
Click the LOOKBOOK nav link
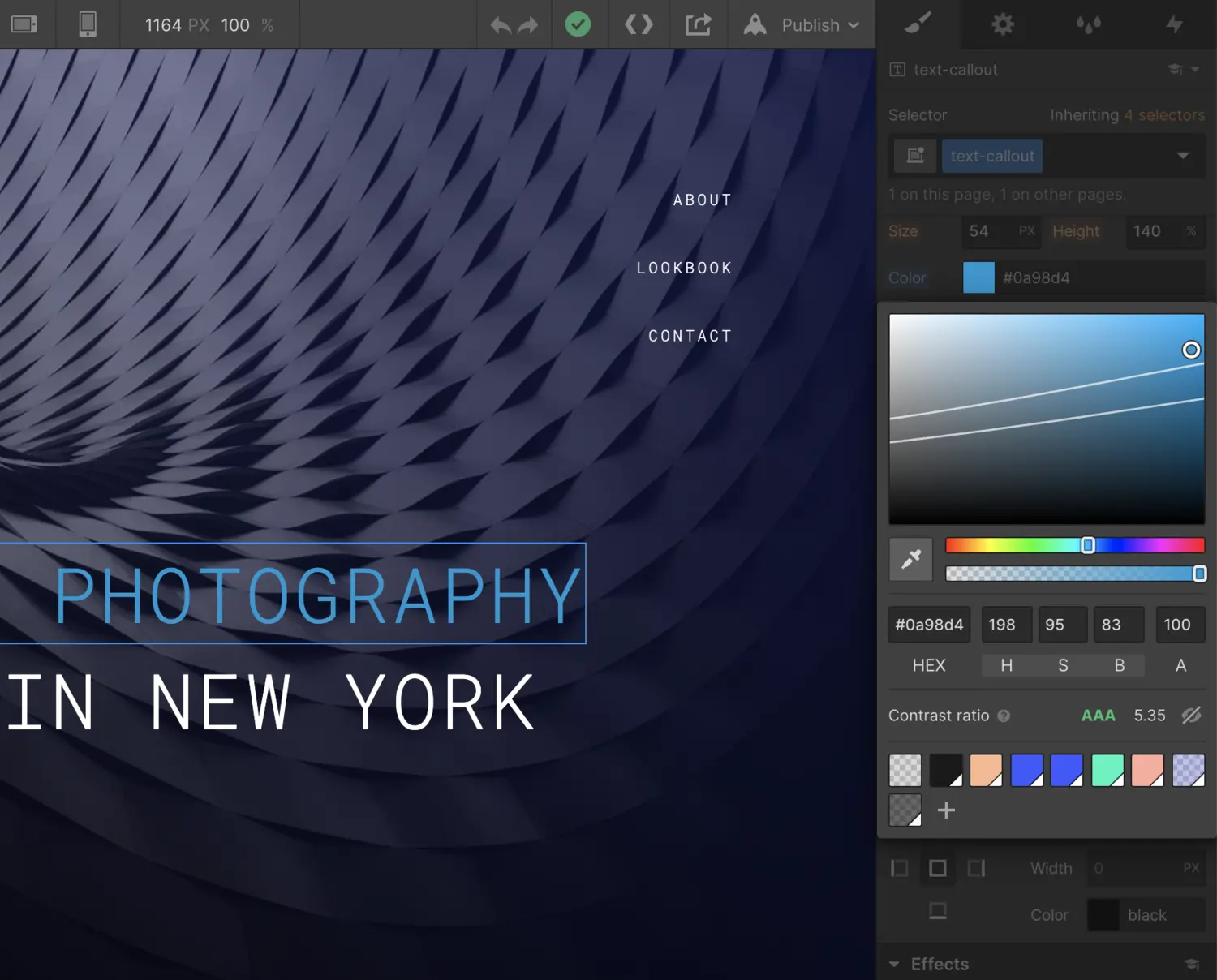point(685,268)
